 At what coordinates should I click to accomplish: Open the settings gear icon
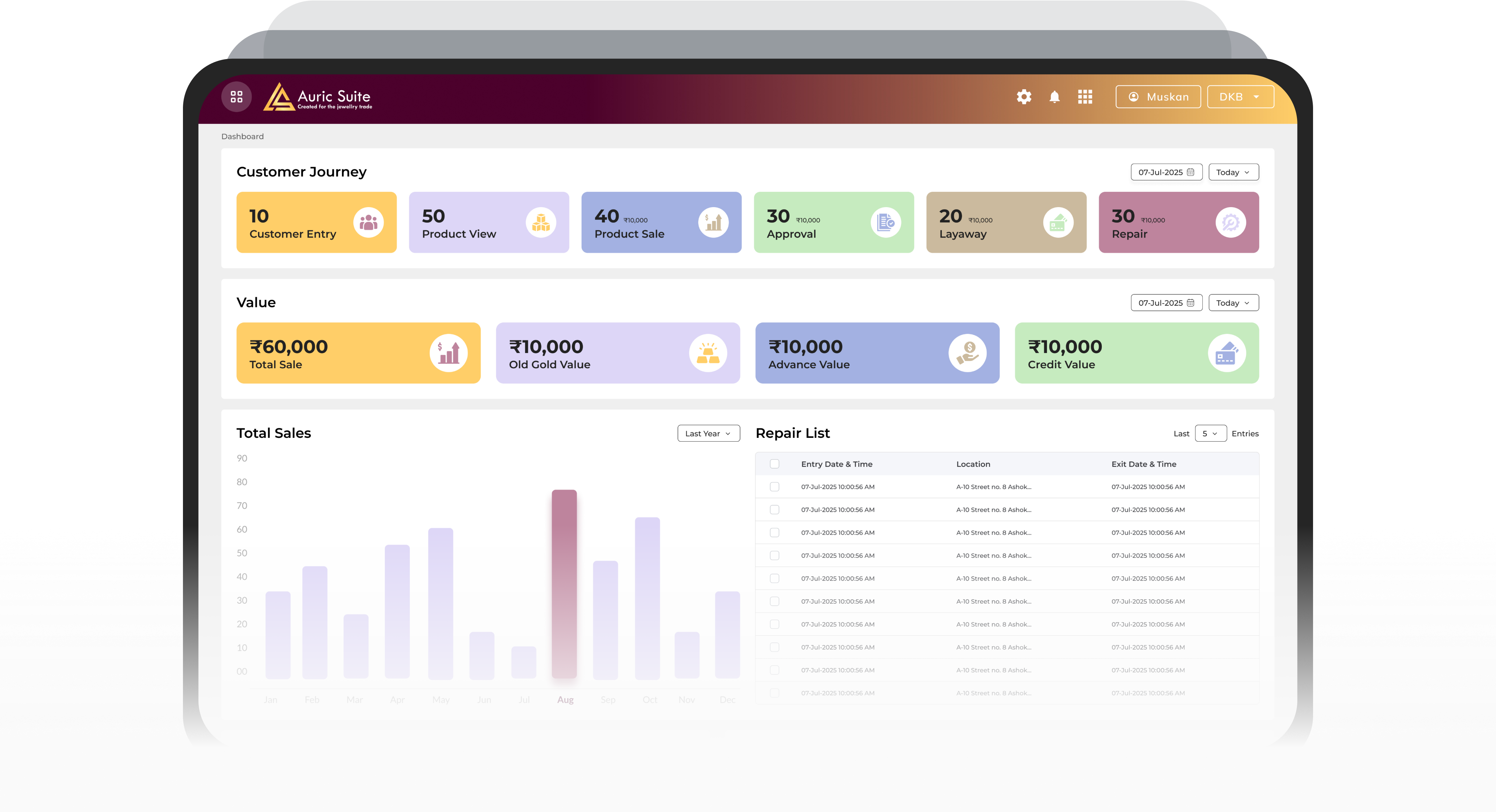pyautogui.click(x=1024, y=97)
